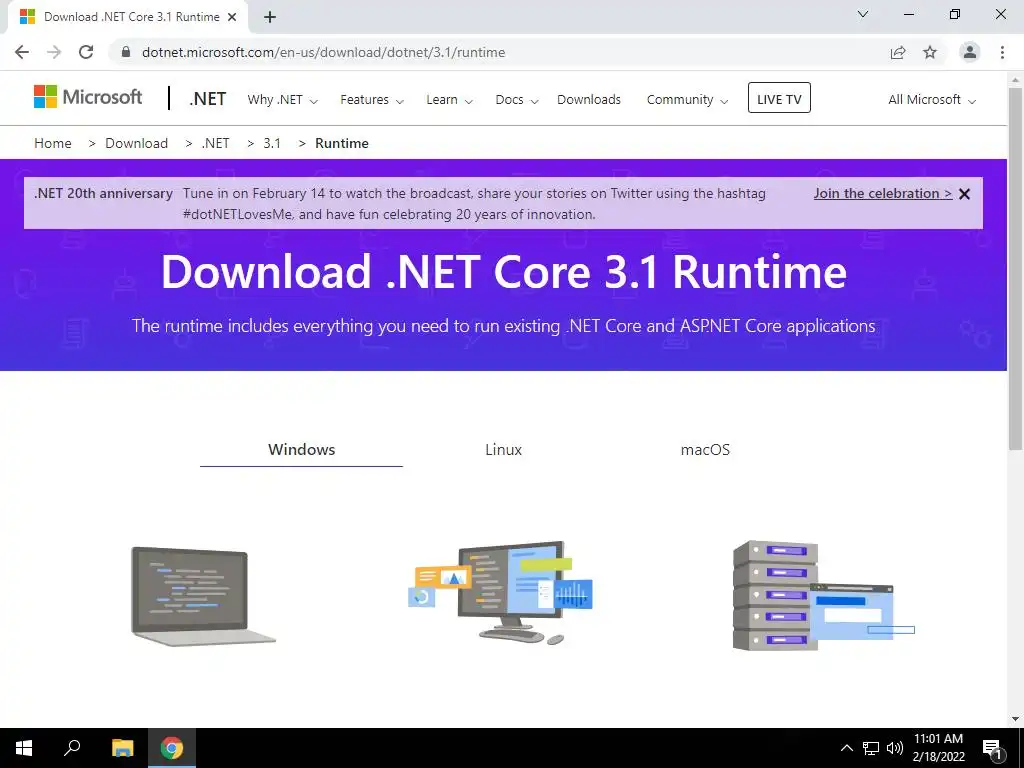Click the laptop code illustration

click(203, 596)
